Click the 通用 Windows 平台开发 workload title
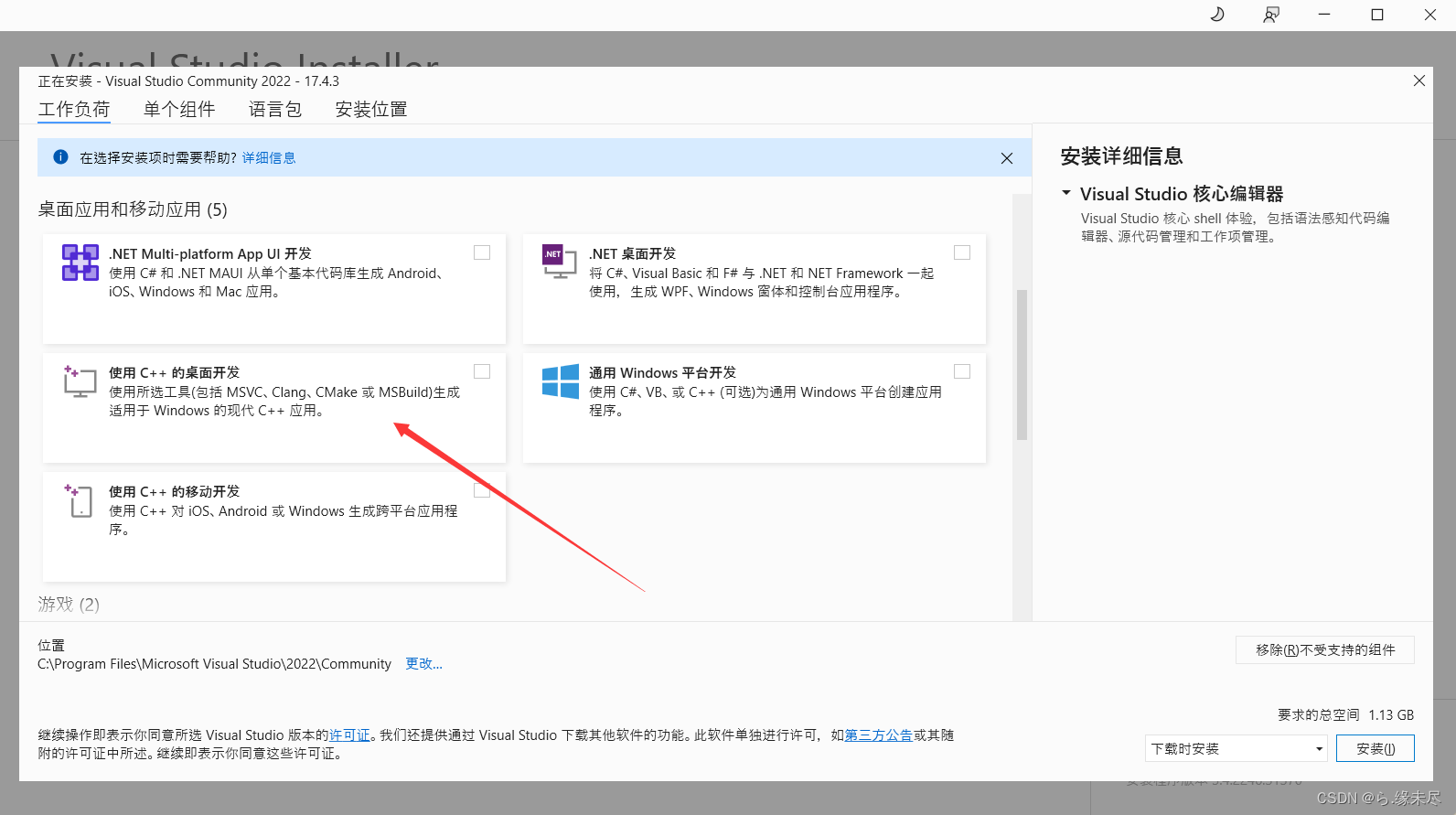 click(x=662, y=372)
